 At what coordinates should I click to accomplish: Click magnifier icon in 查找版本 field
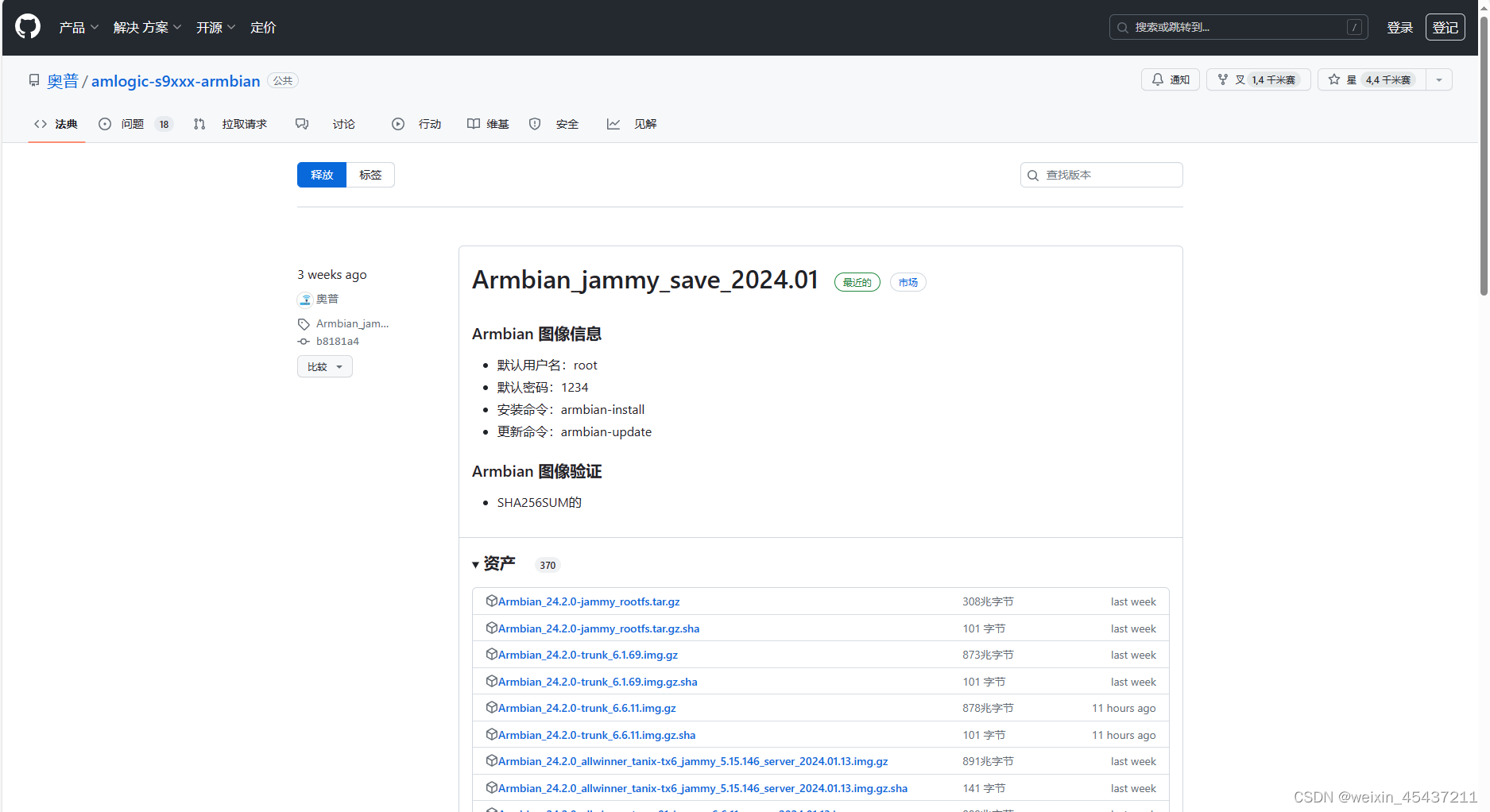(x=1033, y=176)
